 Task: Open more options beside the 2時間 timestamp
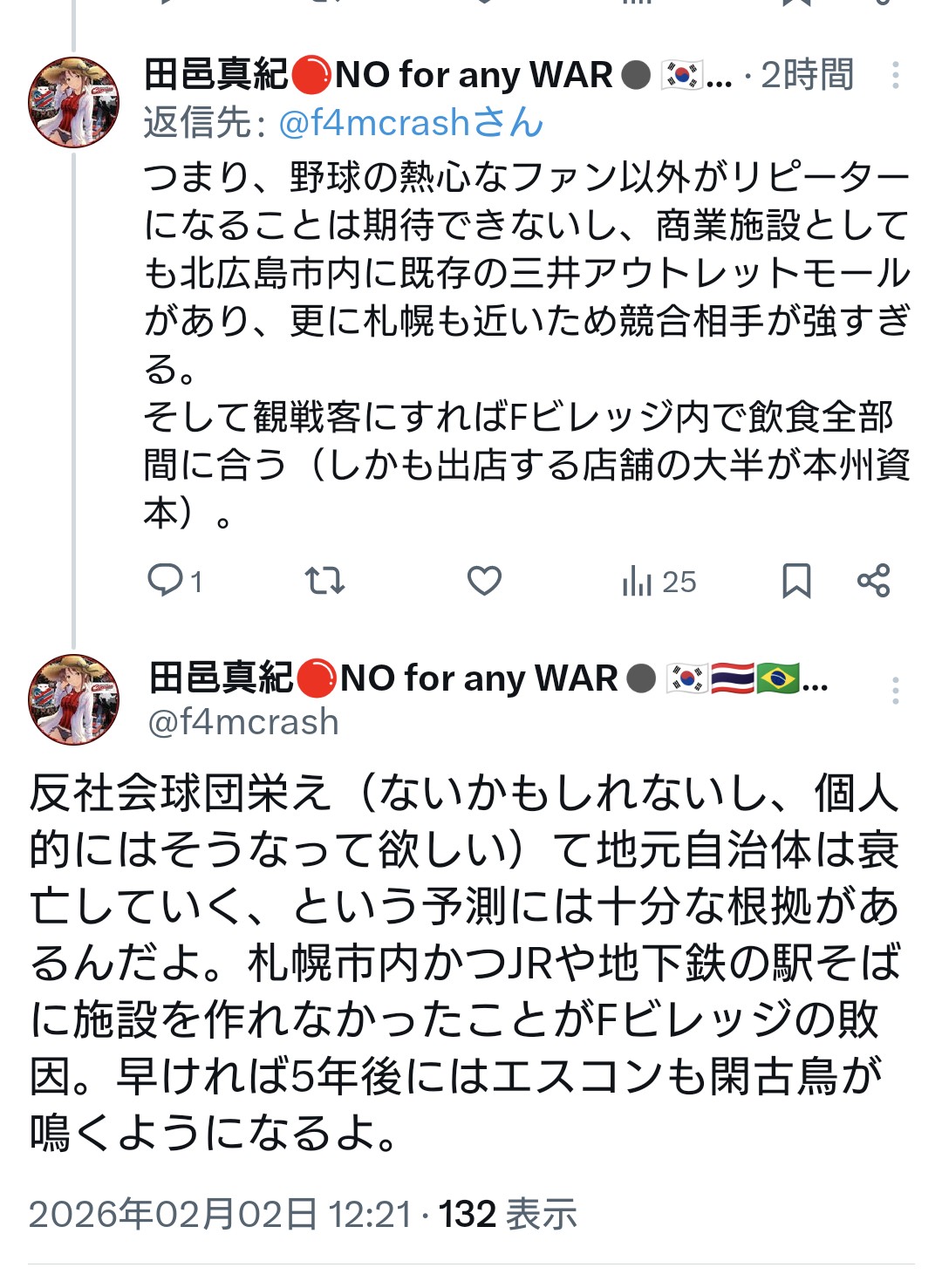pyautogui.click(x=895, y=76)
